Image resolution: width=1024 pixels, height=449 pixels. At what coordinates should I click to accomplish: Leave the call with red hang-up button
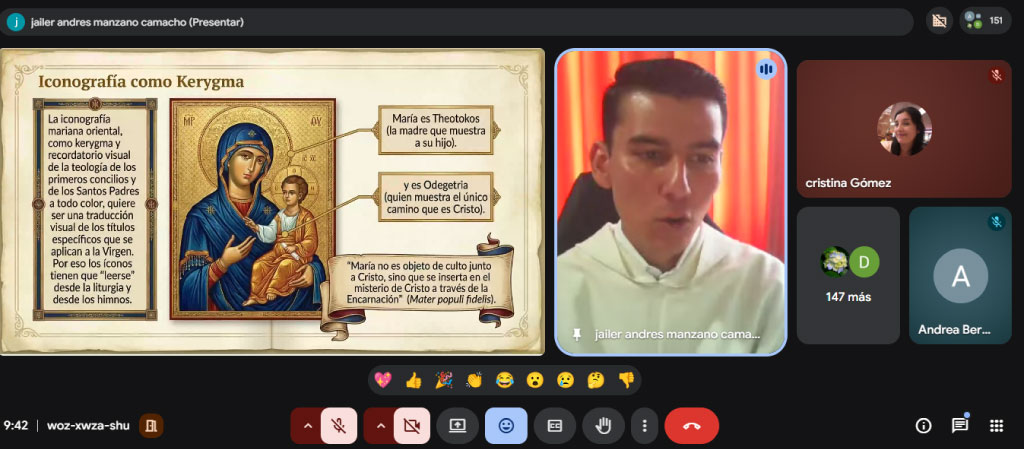point(692,426)
